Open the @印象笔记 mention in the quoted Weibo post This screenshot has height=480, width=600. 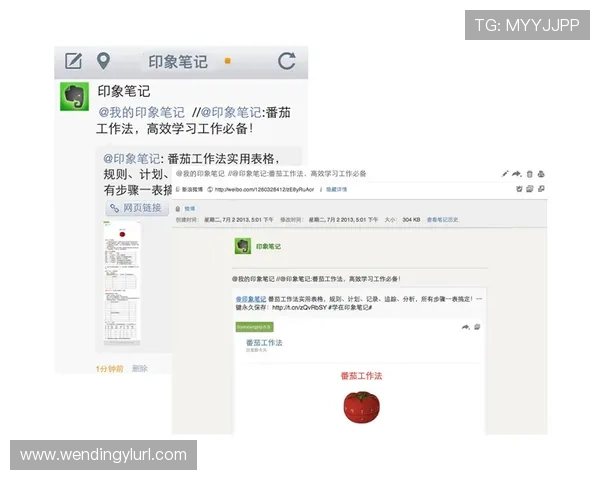[132, 158]
